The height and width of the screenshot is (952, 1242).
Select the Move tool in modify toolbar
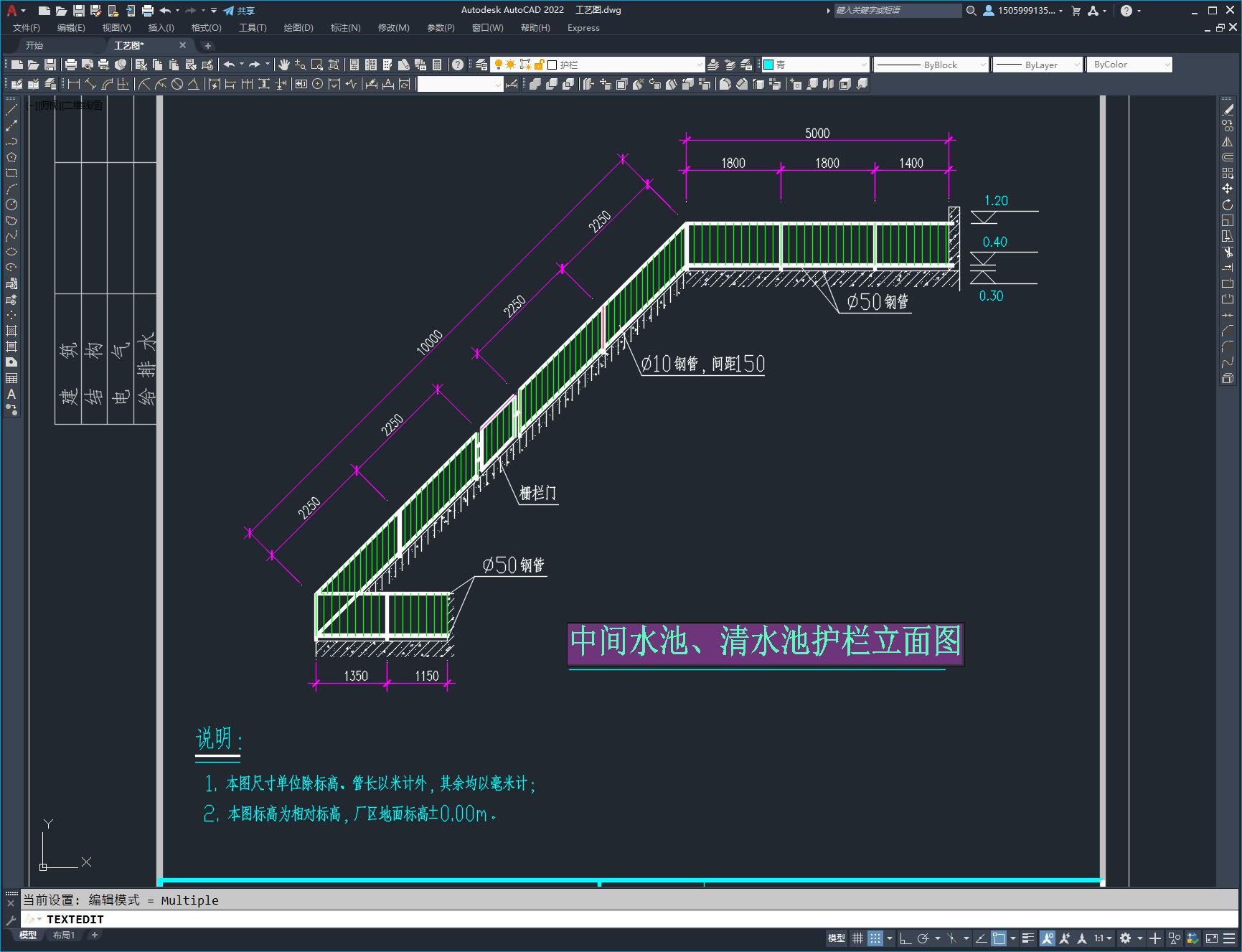pos(1228,189)
